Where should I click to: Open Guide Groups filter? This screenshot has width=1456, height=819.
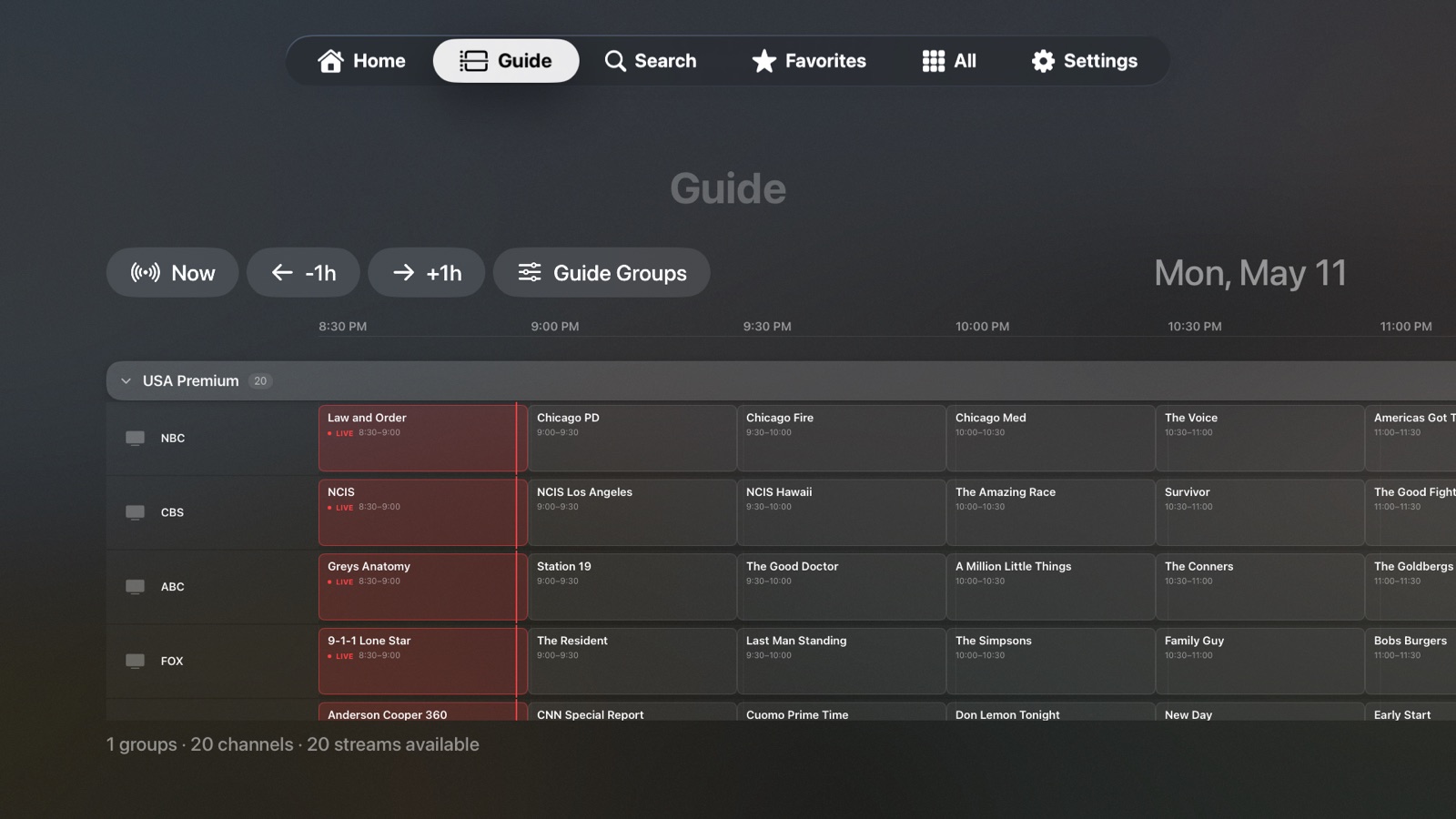602,273
